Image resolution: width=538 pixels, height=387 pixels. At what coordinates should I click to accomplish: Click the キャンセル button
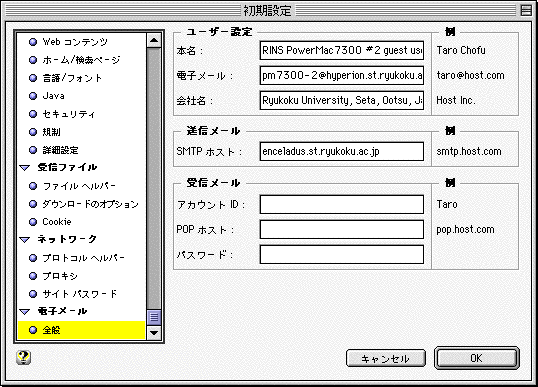point(386,359)
